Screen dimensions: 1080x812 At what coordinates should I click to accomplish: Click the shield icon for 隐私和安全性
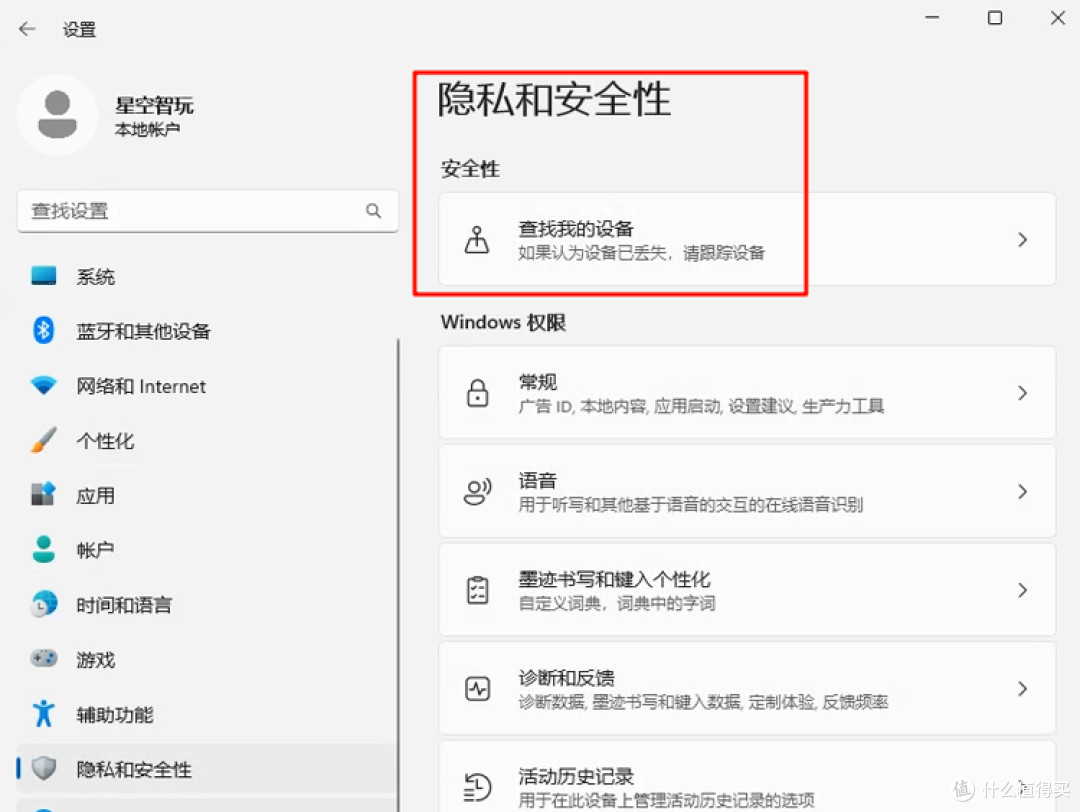tap(43, 769)
